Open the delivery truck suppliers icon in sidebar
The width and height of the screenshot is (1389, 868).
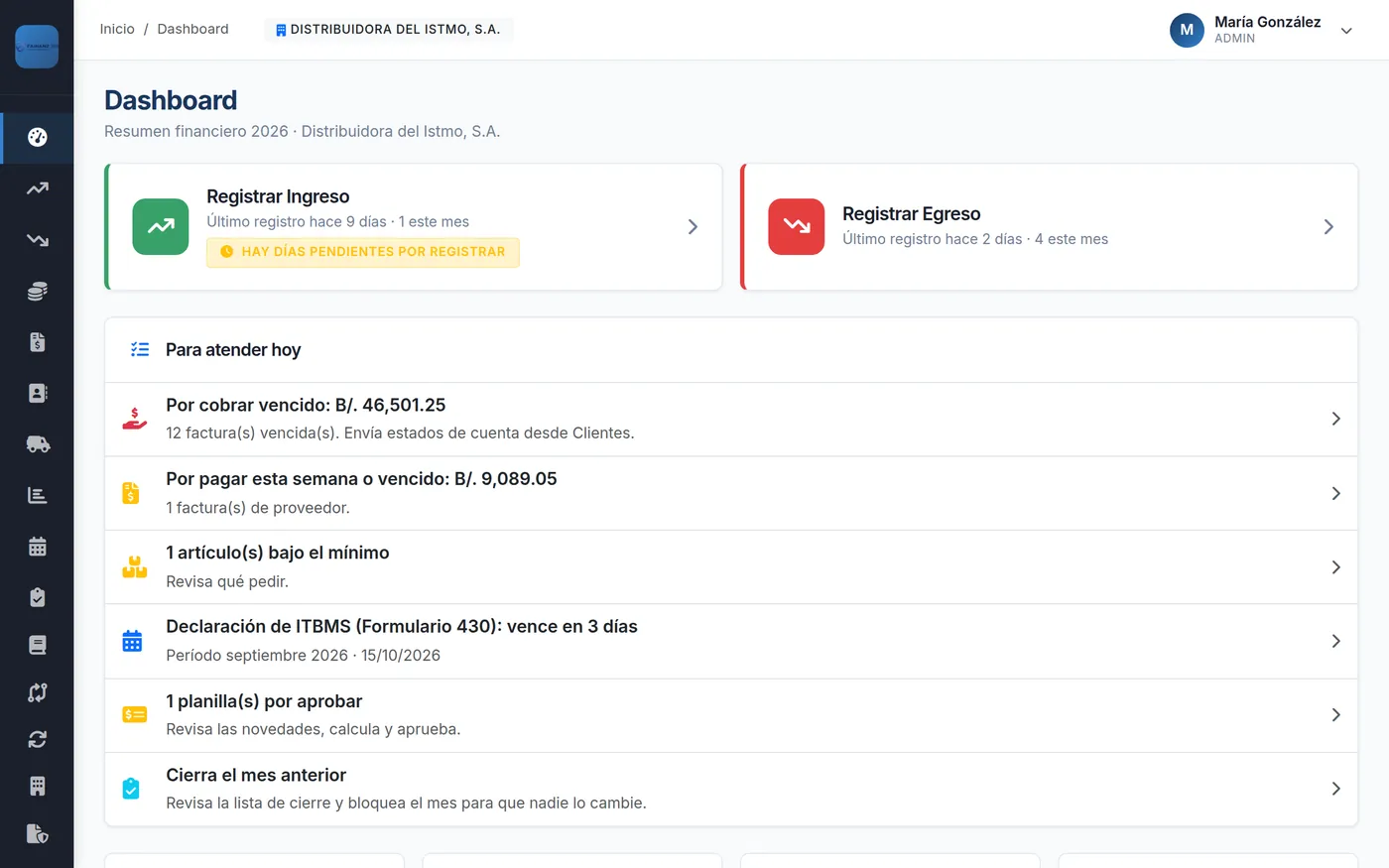coord(38,444)
